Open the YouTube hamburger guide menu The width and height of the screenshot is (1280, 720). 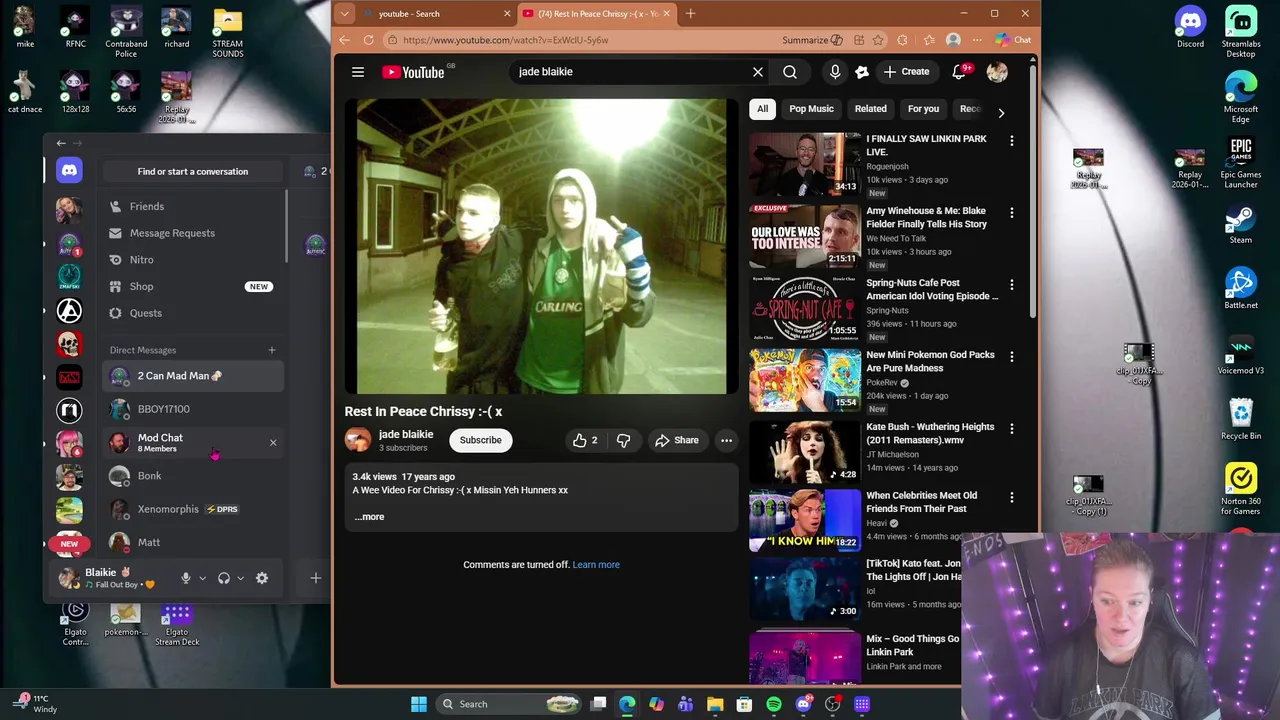[357, 72]
